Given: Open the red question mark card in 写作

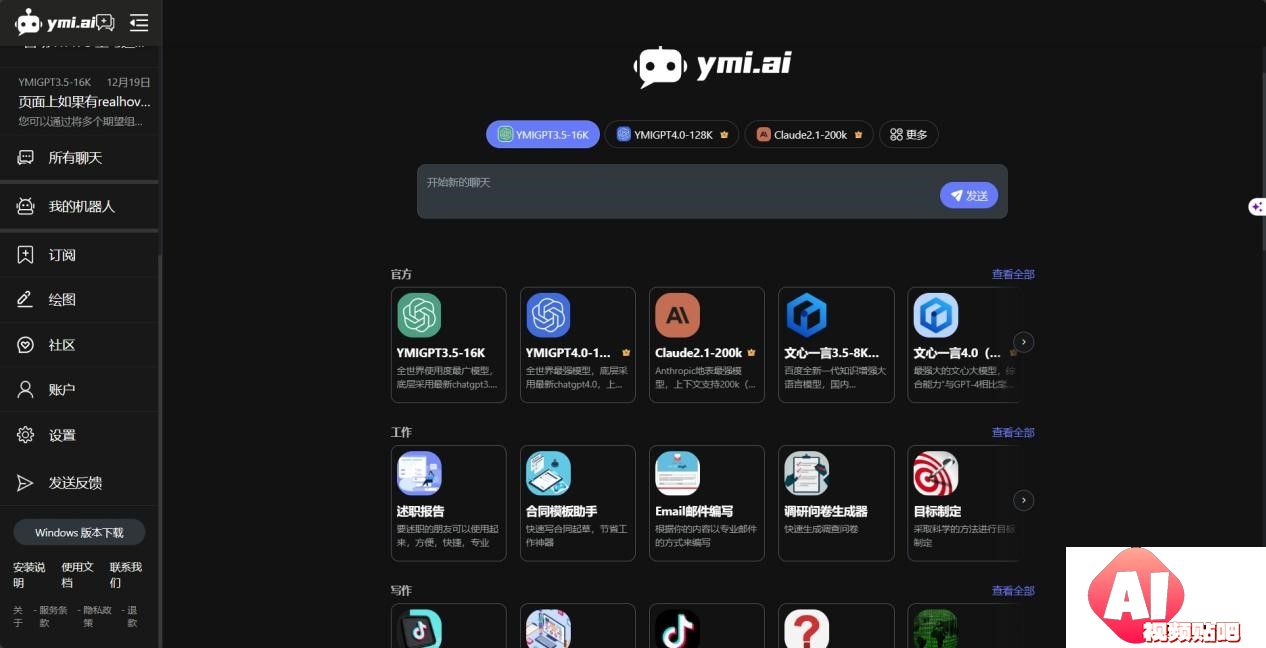Looking at the screenshot, I should point(806,629).
